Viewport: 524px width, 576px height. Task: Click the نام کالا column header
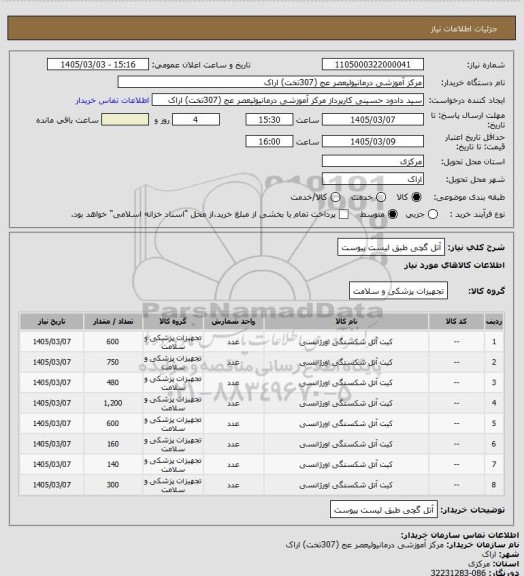(x=346, y=321)
